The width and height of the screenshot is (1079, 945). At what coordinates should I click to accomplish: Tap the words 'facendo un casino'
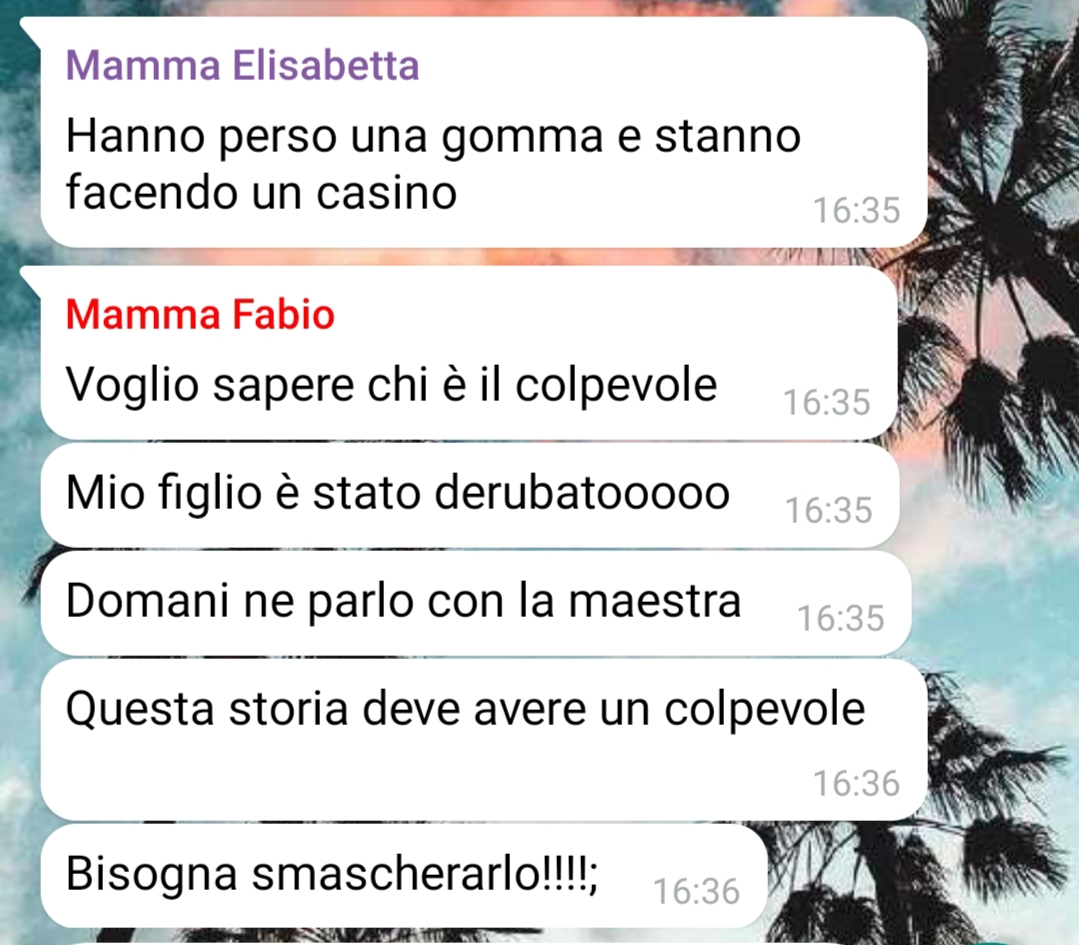pyautogui.click(x=261, y=192)
